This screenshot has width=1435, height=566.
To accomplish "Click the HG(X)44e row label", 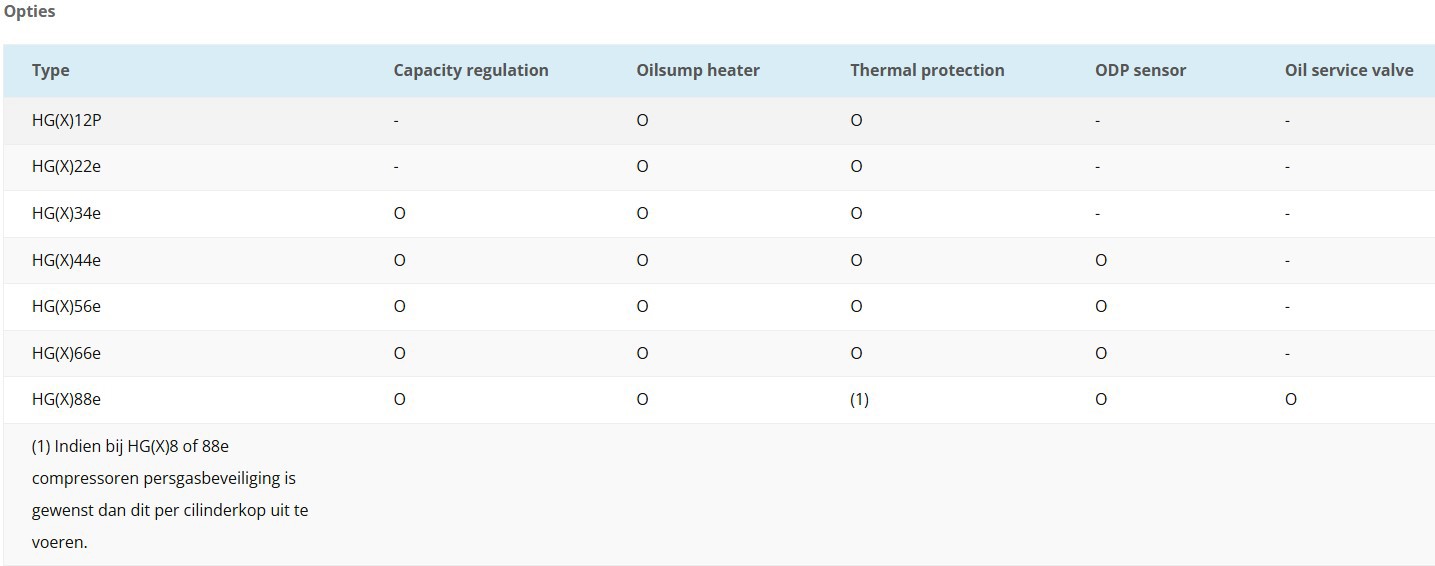I will click(66, 260).
